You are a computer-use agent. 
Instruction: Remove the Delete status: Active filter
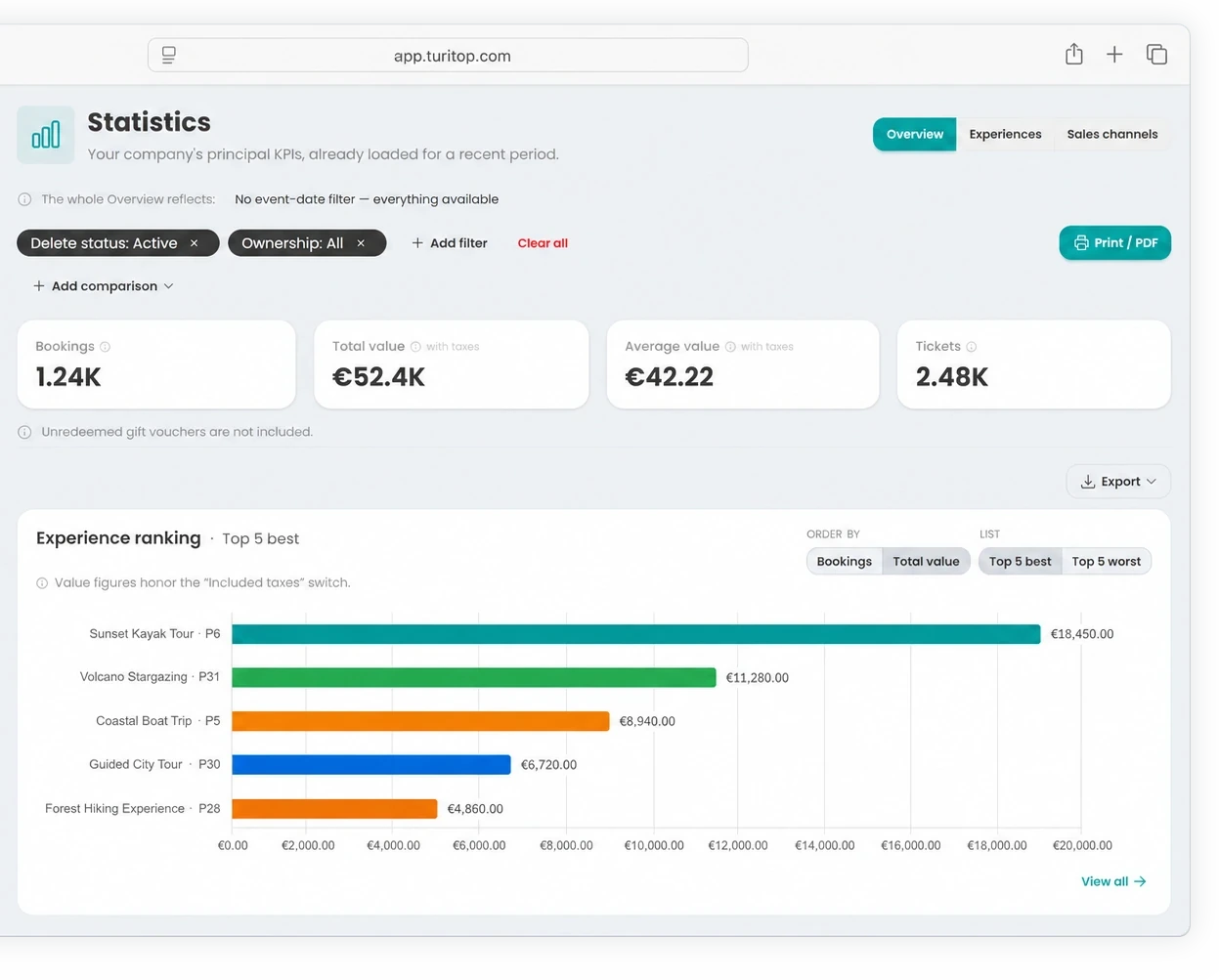[194, 243]
